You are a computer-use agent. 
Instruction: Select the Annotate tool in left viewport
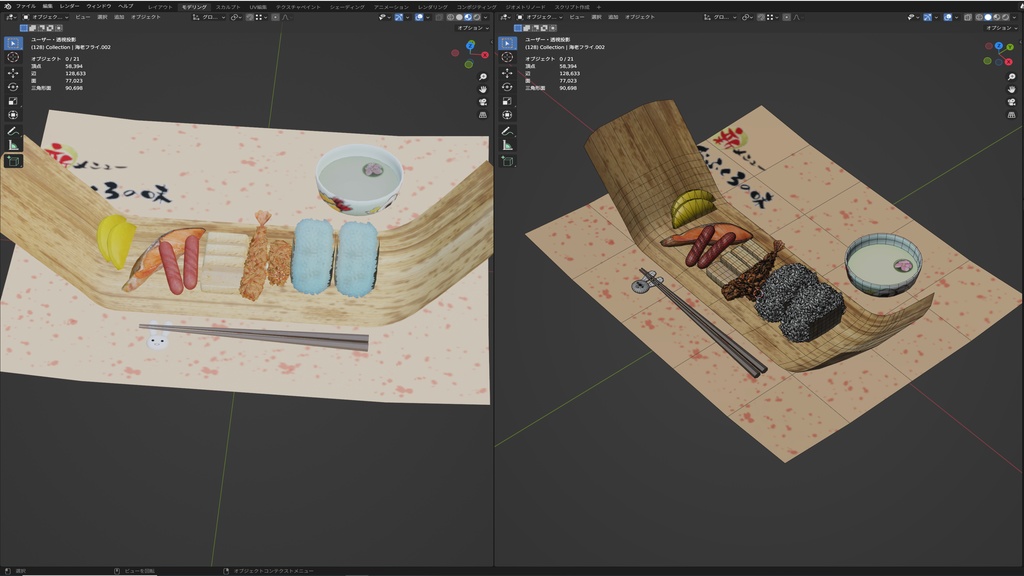13,131
